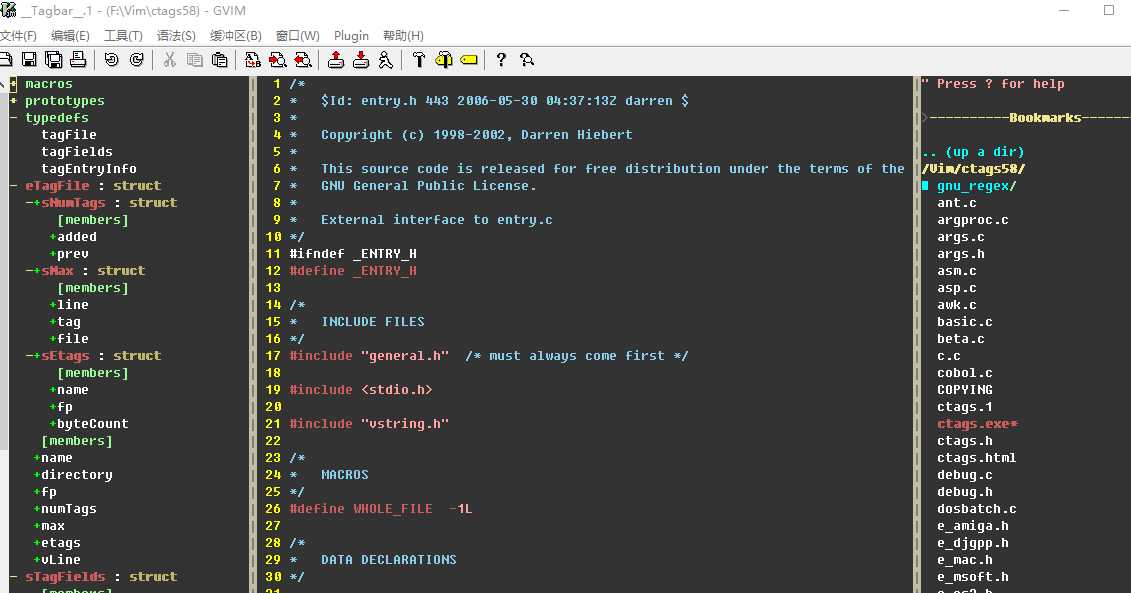Select tagEntryInfo typedef in Tagbar
1131x593 pixels.
click(89, 169)
